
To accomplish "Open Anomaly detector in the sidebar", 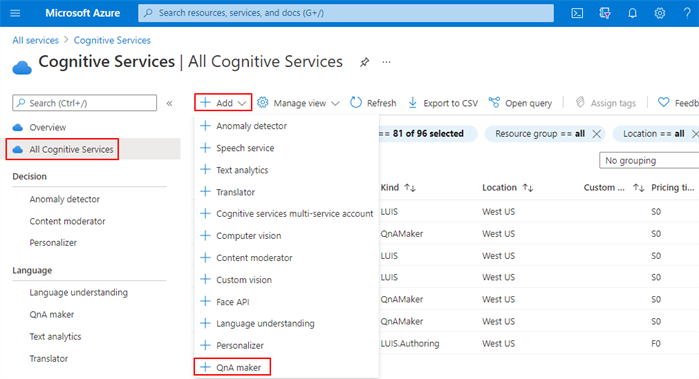I will tap(65, 199).
